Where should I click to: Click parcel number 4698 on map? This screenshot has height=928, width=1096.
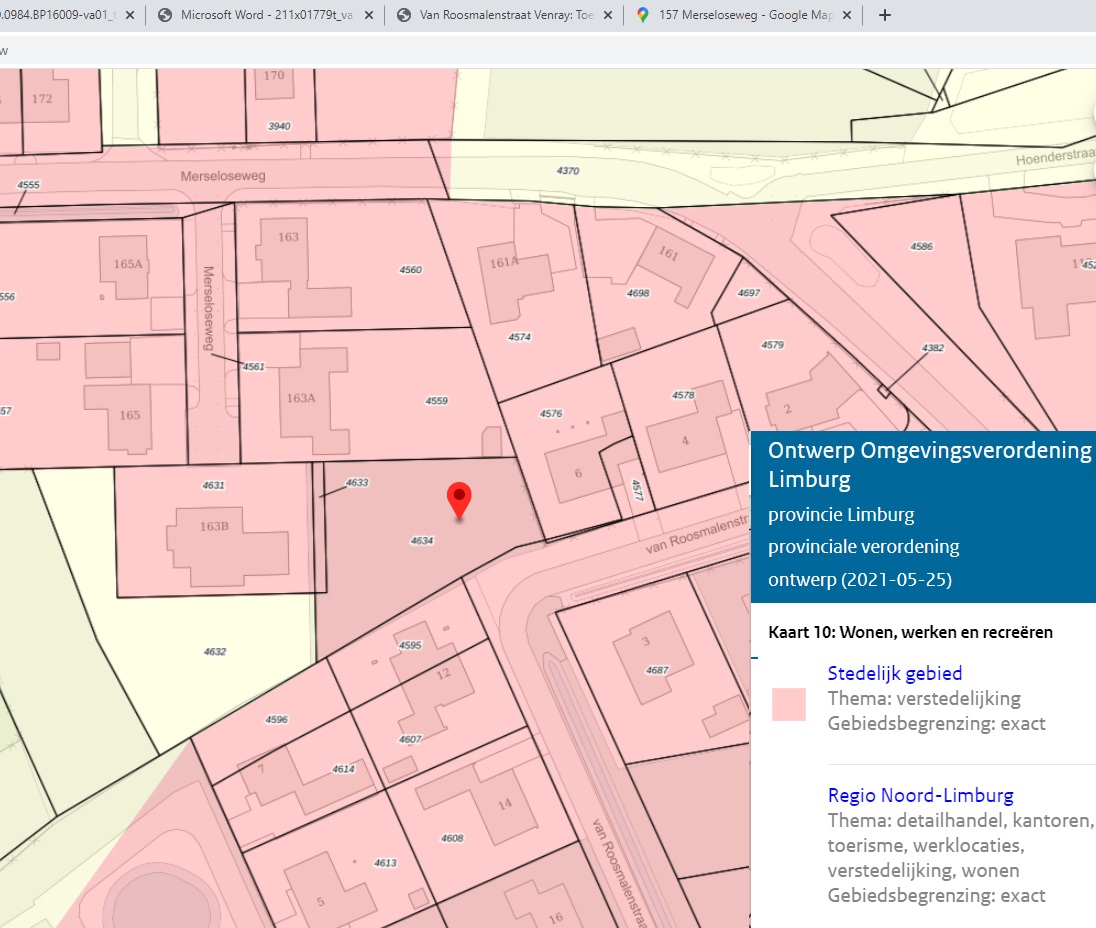[x=638, y=293]
